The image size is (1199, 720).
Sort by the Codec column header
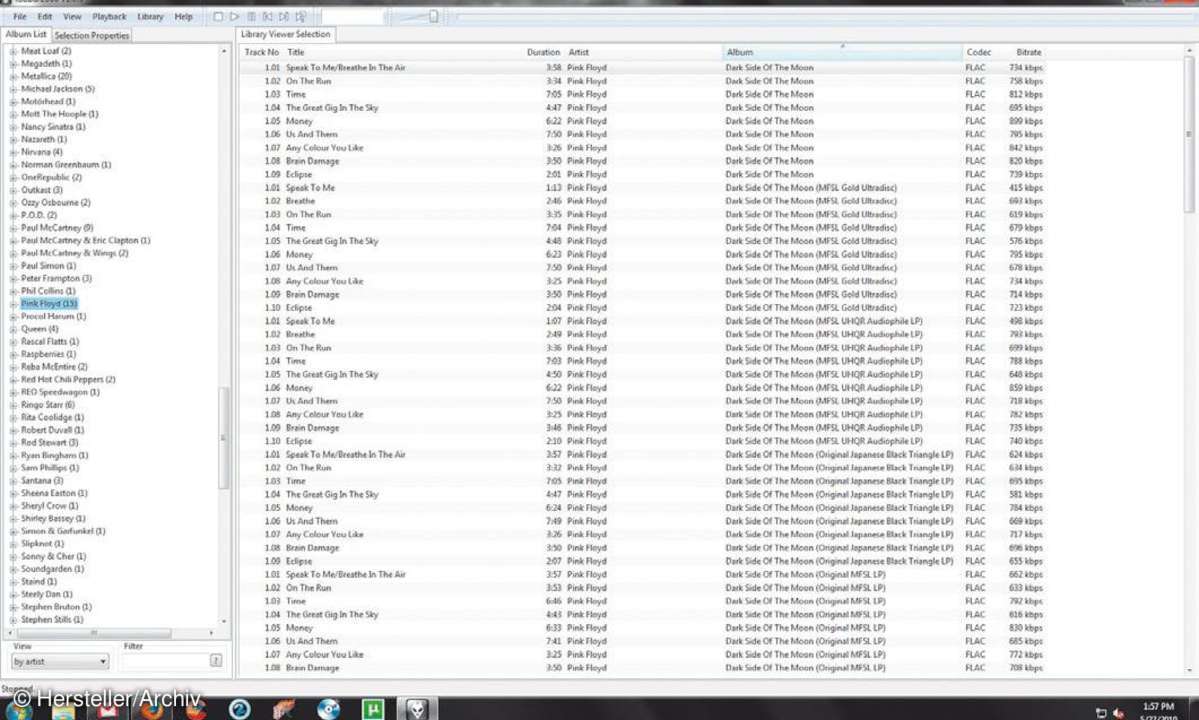click(979, 52)
